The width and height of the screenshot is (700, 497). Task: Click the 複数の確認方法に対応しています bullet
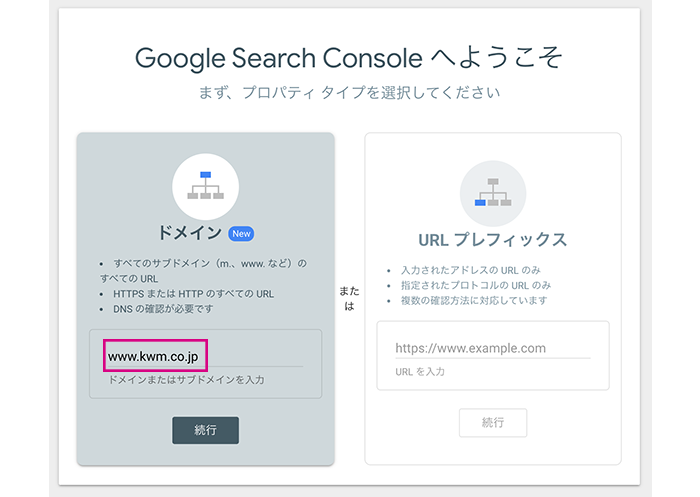pos(474,301)
